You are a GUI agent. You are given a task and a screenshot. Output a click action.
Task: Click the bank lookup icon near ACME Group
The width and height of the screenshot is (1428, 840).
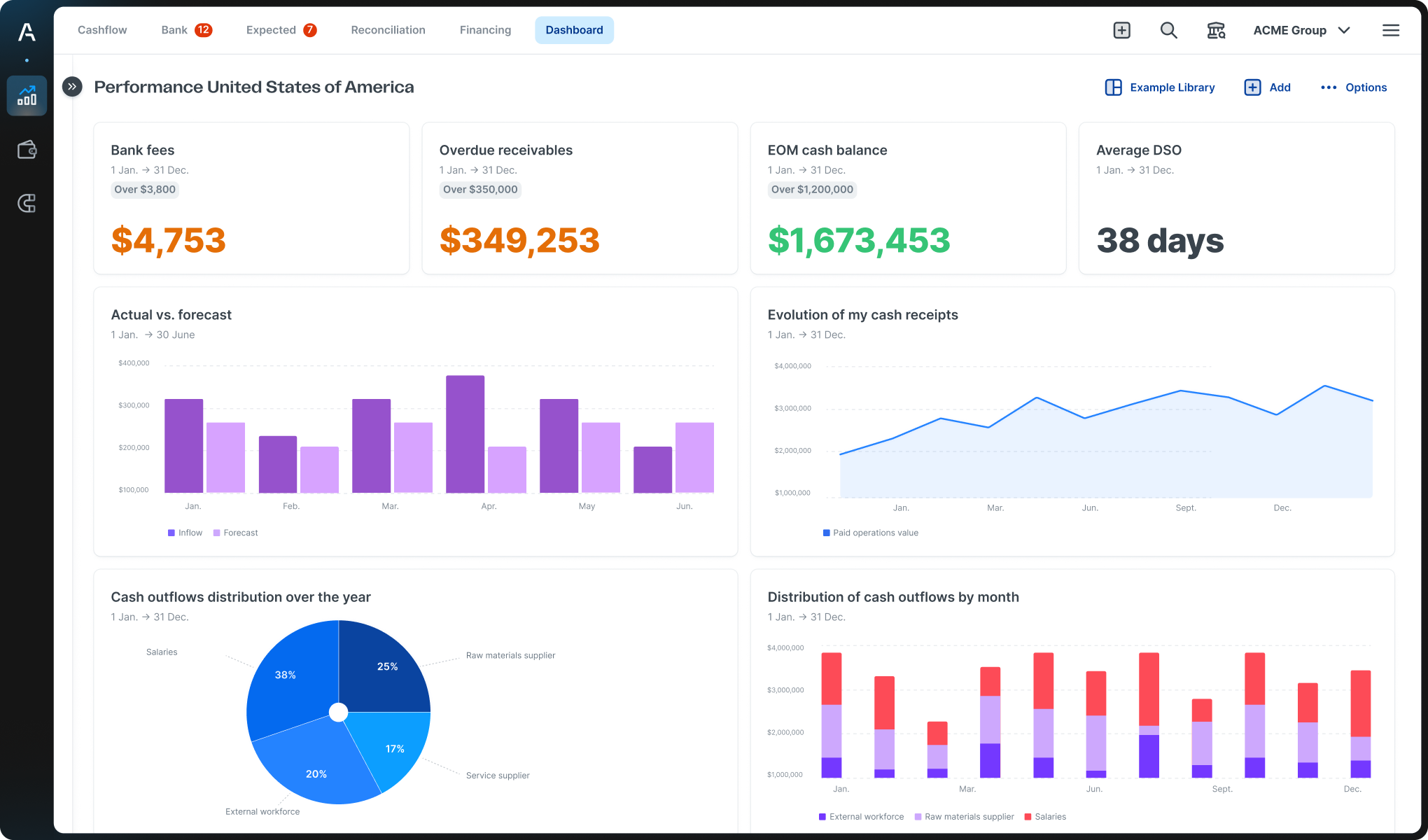point(1216,30)
